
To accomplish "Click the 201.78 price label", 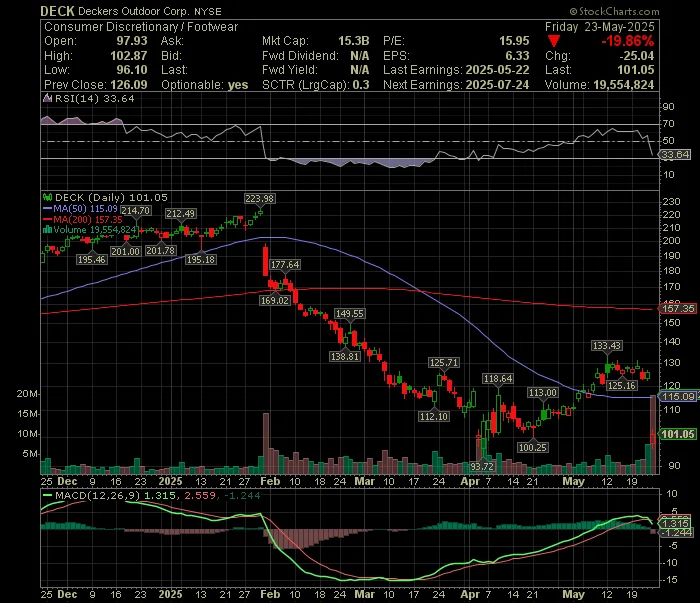I will pyautogui.click(x=160, y=251).
